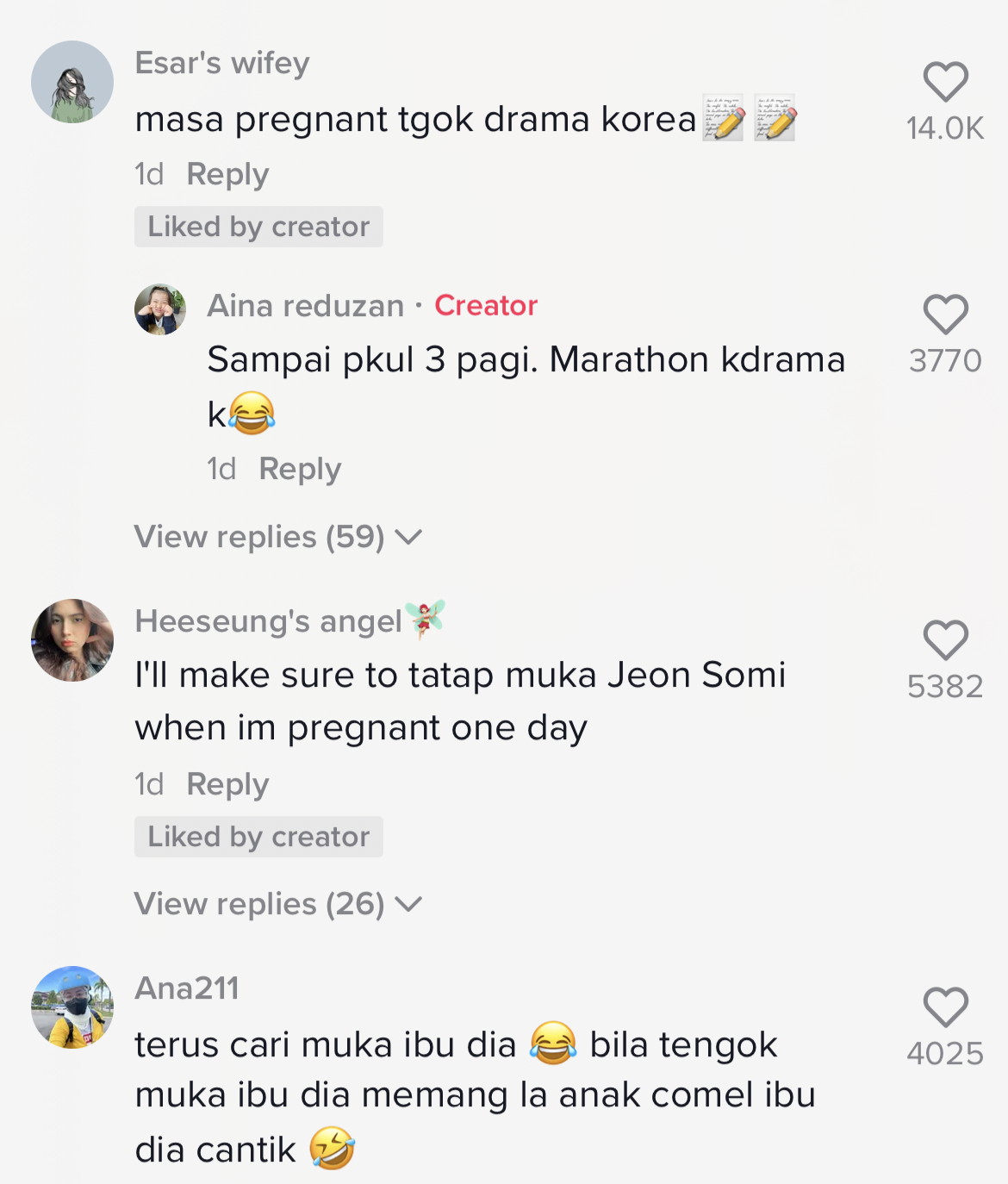Open the Esar's wifey username

pos(222,63)
